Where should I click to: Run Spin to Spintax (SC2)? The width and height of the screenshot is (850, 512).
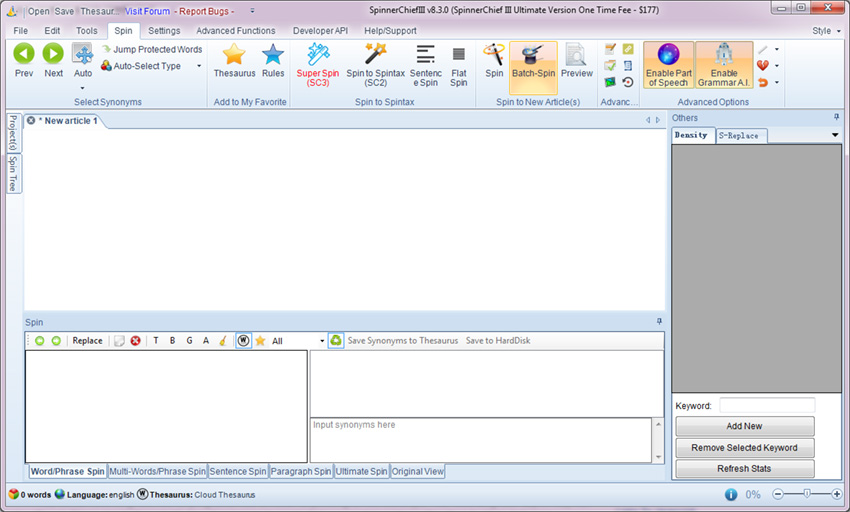click(x=375, y=65)
